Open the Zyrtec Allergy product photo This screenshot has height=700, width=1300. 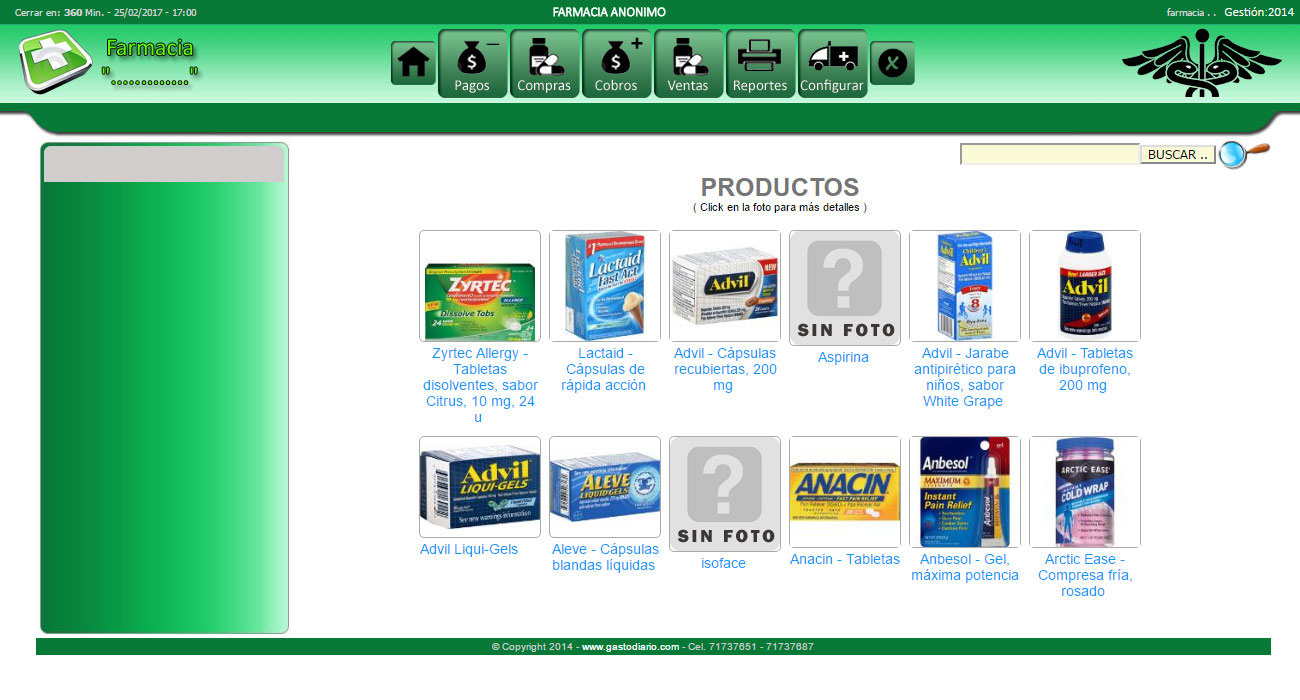(480, 286)
